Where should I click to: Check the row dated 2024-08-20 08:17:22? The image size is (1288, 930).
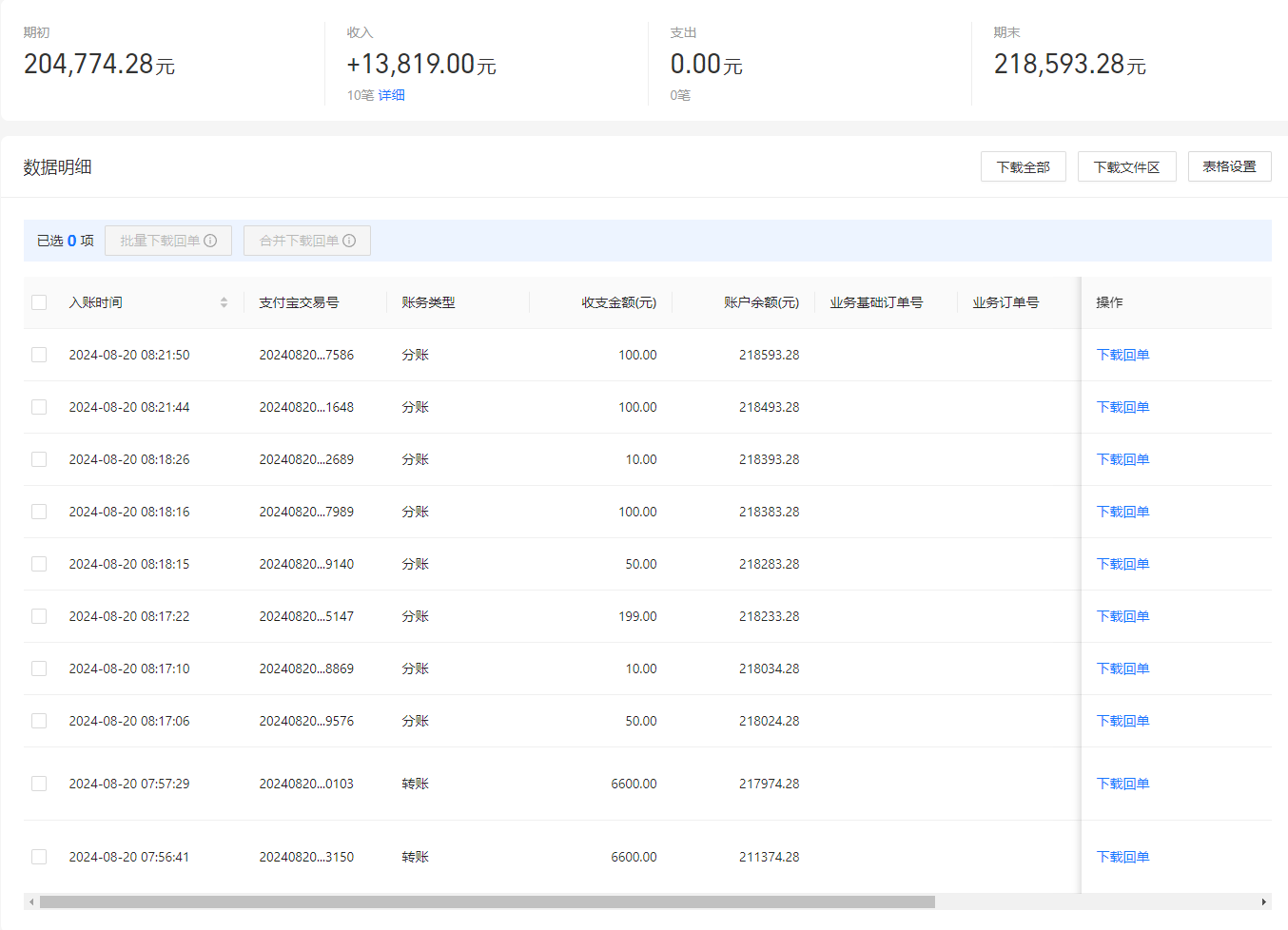[39, 616]
